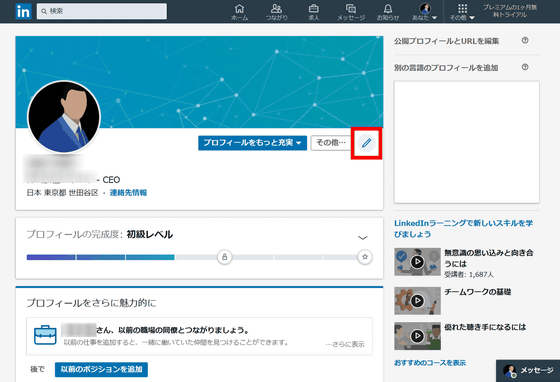The width and height of the screenshot is (560, 382).
Task: Open LinkedInラーニングで新しいスキルを学びましょう link
Action: click(464, 228)
